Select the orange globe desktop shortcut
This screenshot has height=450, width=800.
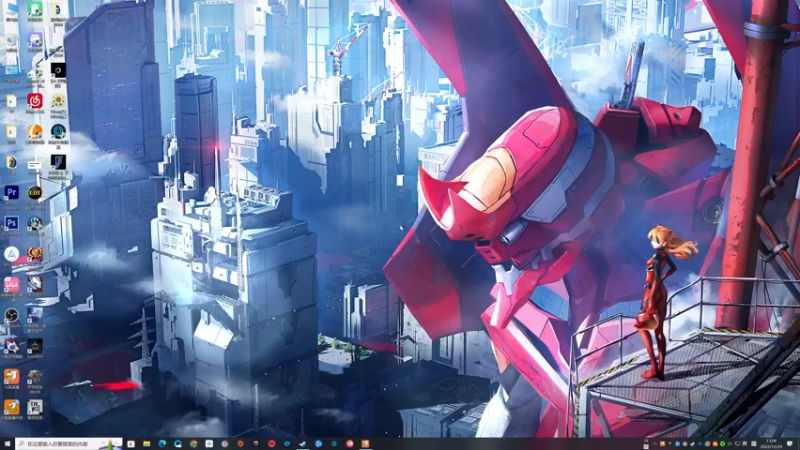(x=35, y=132)
